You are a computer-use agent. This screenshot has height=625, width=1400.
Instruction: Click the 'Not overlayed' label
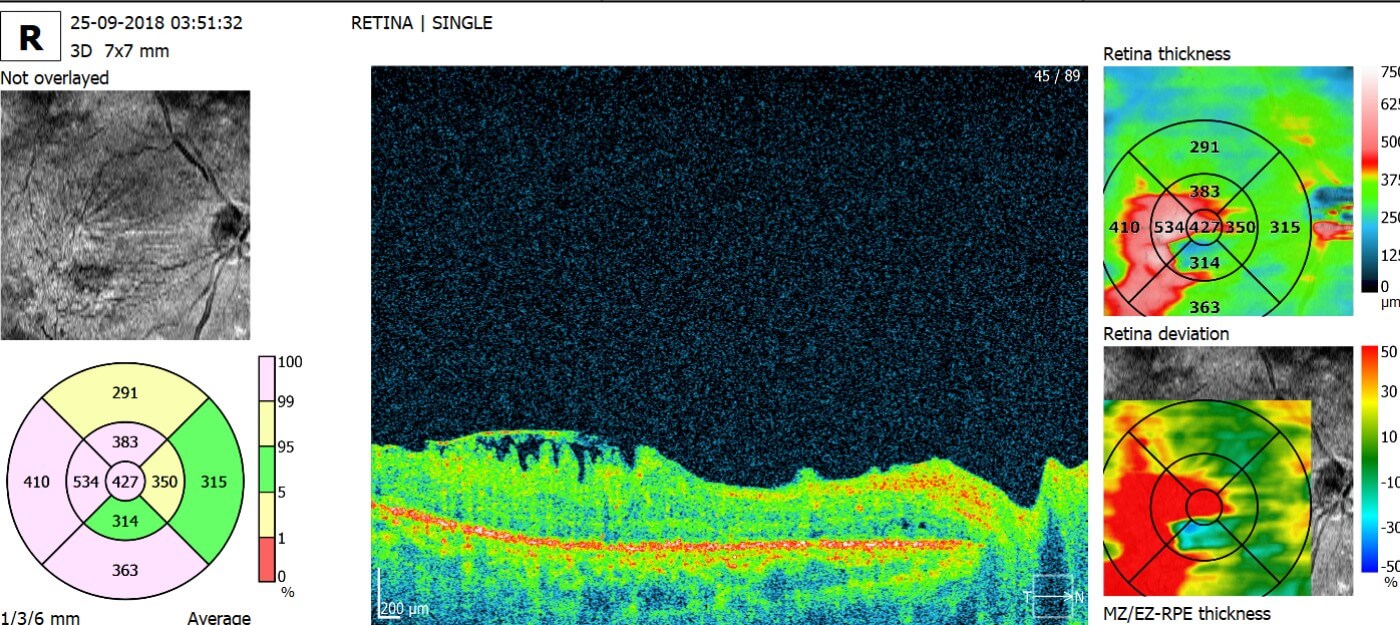pyautogui.click(x=55, y=78)
